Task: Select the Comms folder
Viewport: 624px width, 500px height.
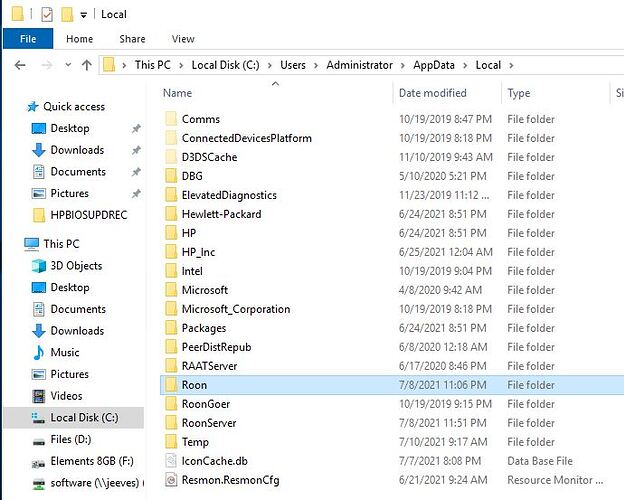Action: [x=201, y=119]
